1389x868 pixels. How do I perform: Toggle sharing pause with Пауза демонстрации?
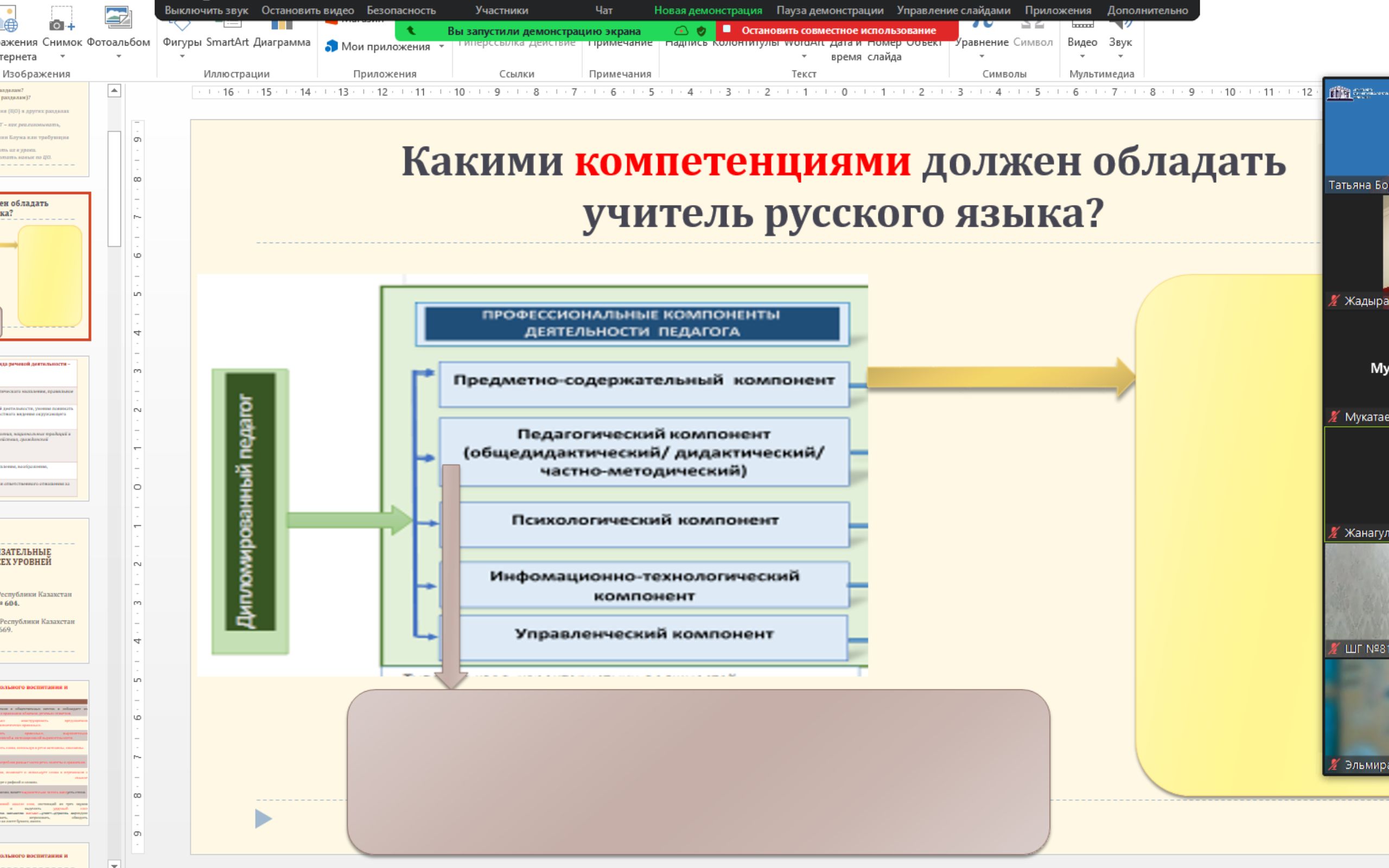[830, 10]
